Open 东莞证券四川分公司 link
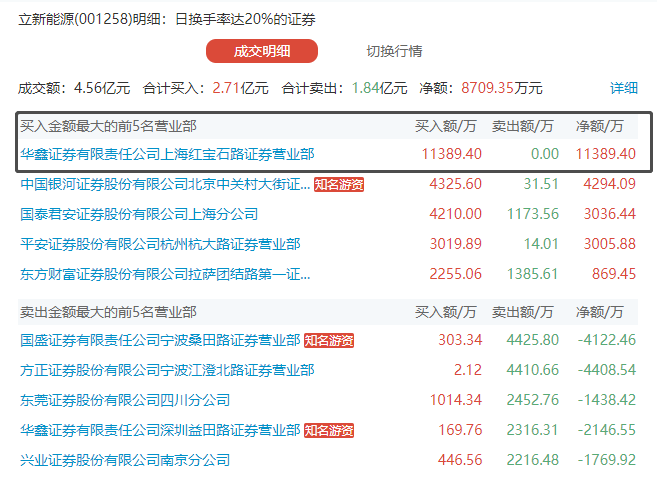Screen dimensions: 657x499 (125, 400)
